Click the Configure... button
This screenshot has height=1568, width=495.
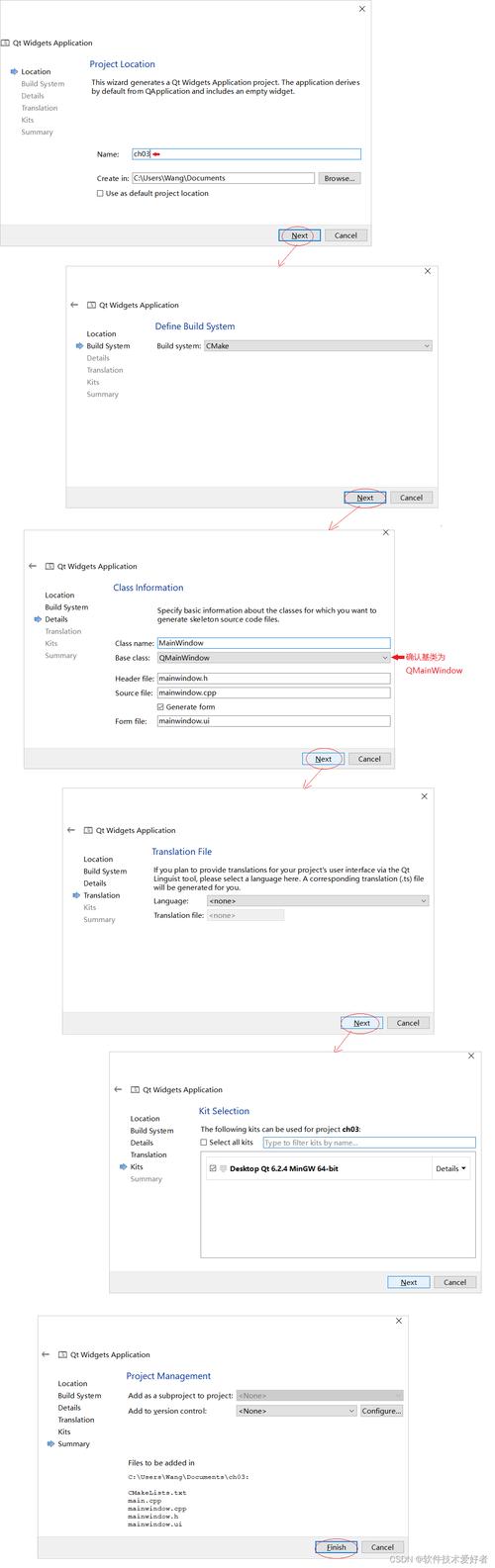[x=381, y=1411]
